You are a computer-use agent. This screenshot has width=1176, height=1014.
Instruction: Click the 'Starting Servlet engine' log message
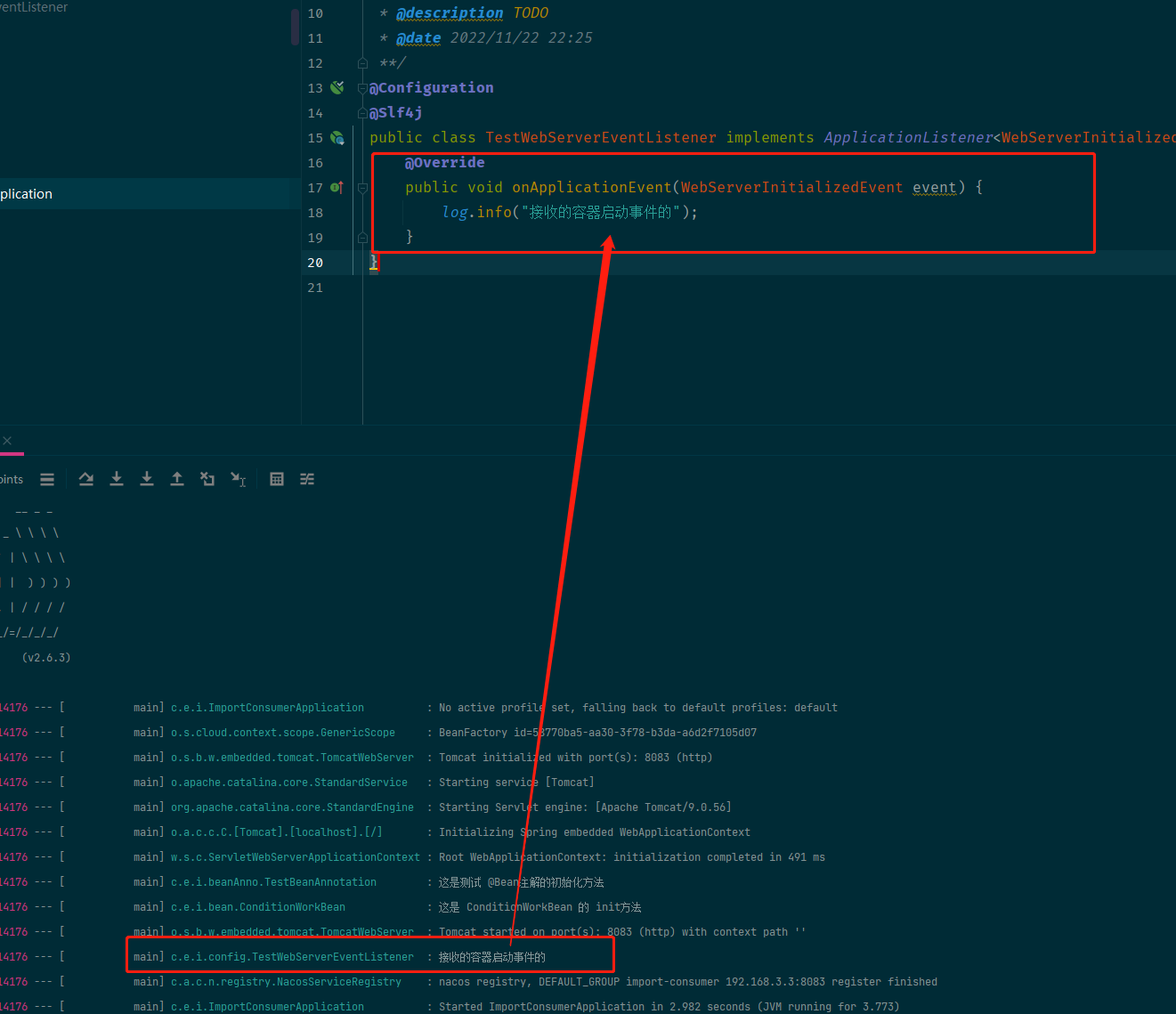coord(585,807)
